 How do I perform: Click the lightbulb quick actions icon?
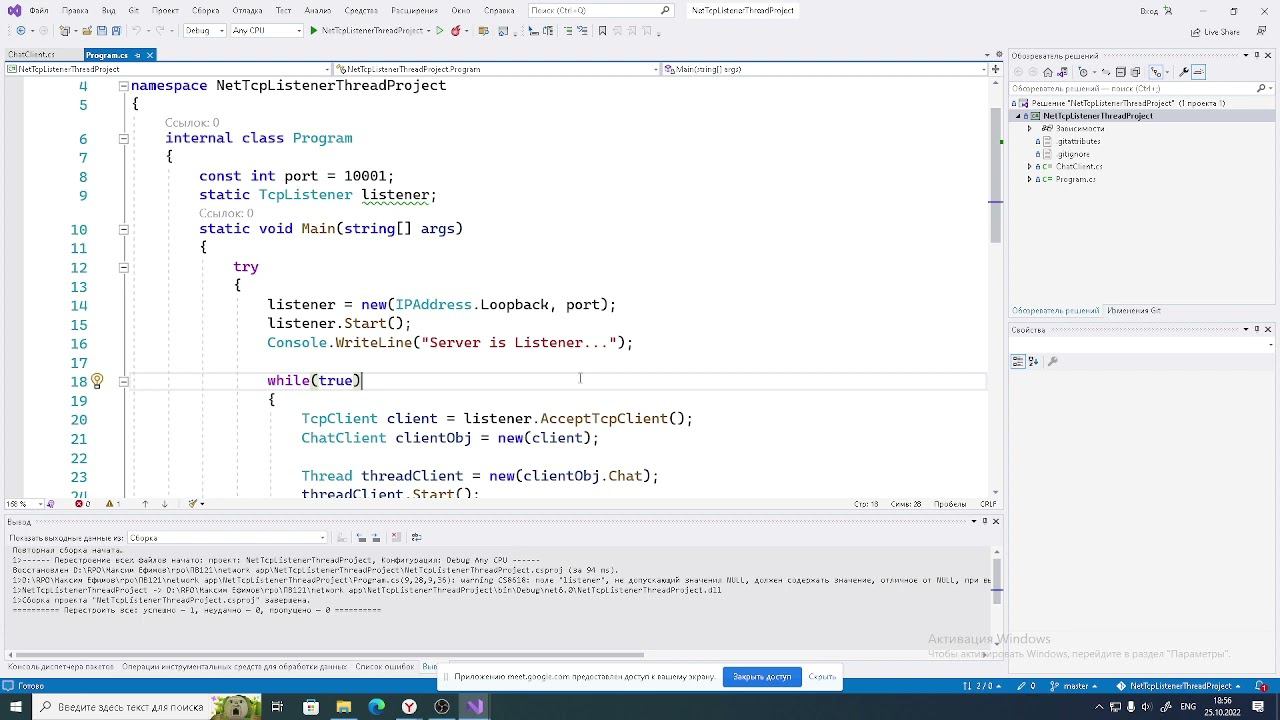pos(97,381)
